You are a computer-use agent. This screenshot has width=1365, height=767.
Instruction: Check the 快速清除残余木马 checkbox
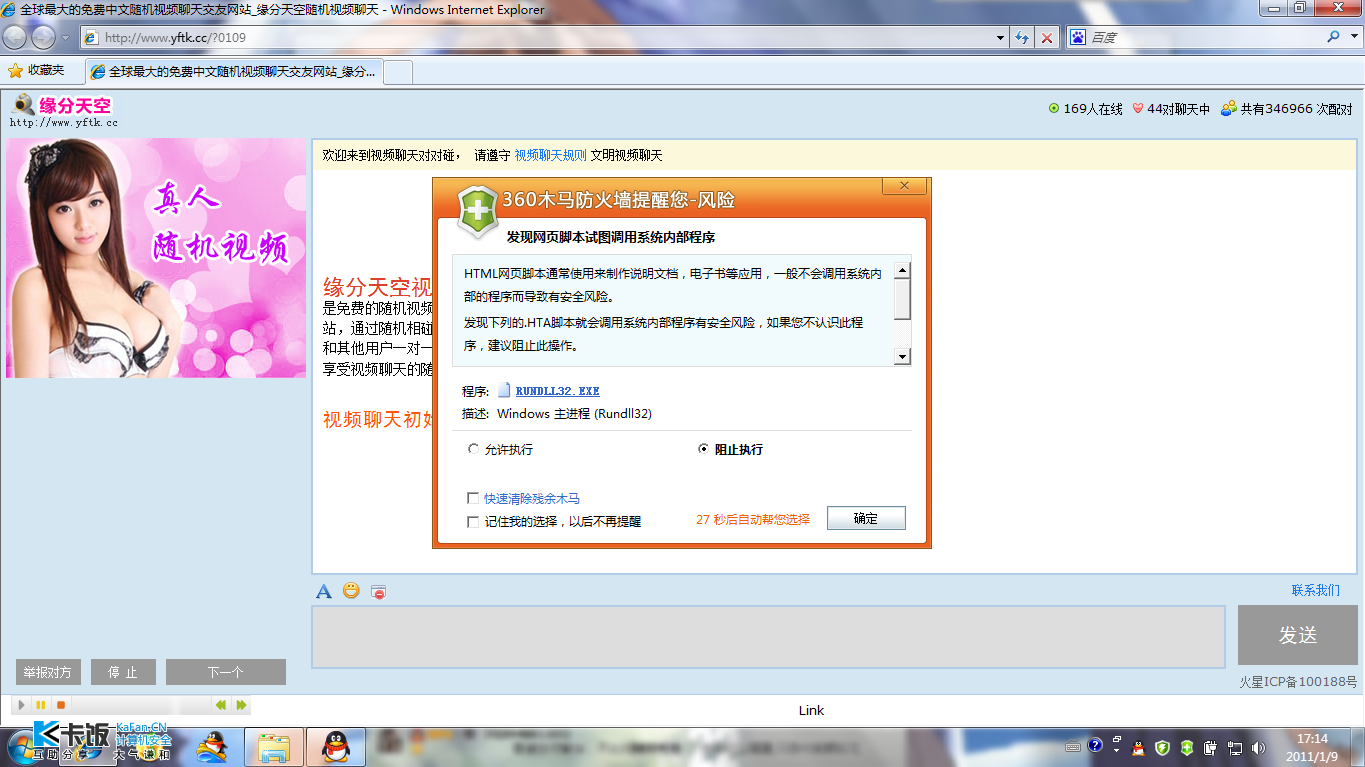point(473,498)
